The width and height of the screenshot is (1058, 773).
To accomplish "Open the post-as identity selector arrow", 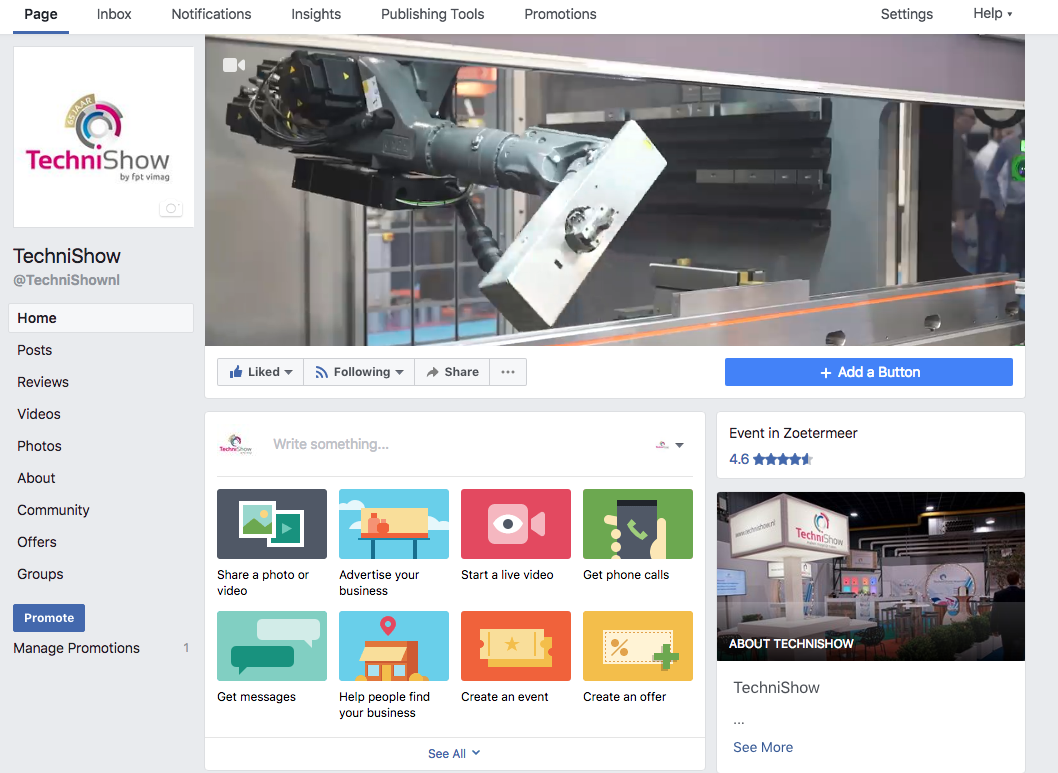I will tap(679, 445).
